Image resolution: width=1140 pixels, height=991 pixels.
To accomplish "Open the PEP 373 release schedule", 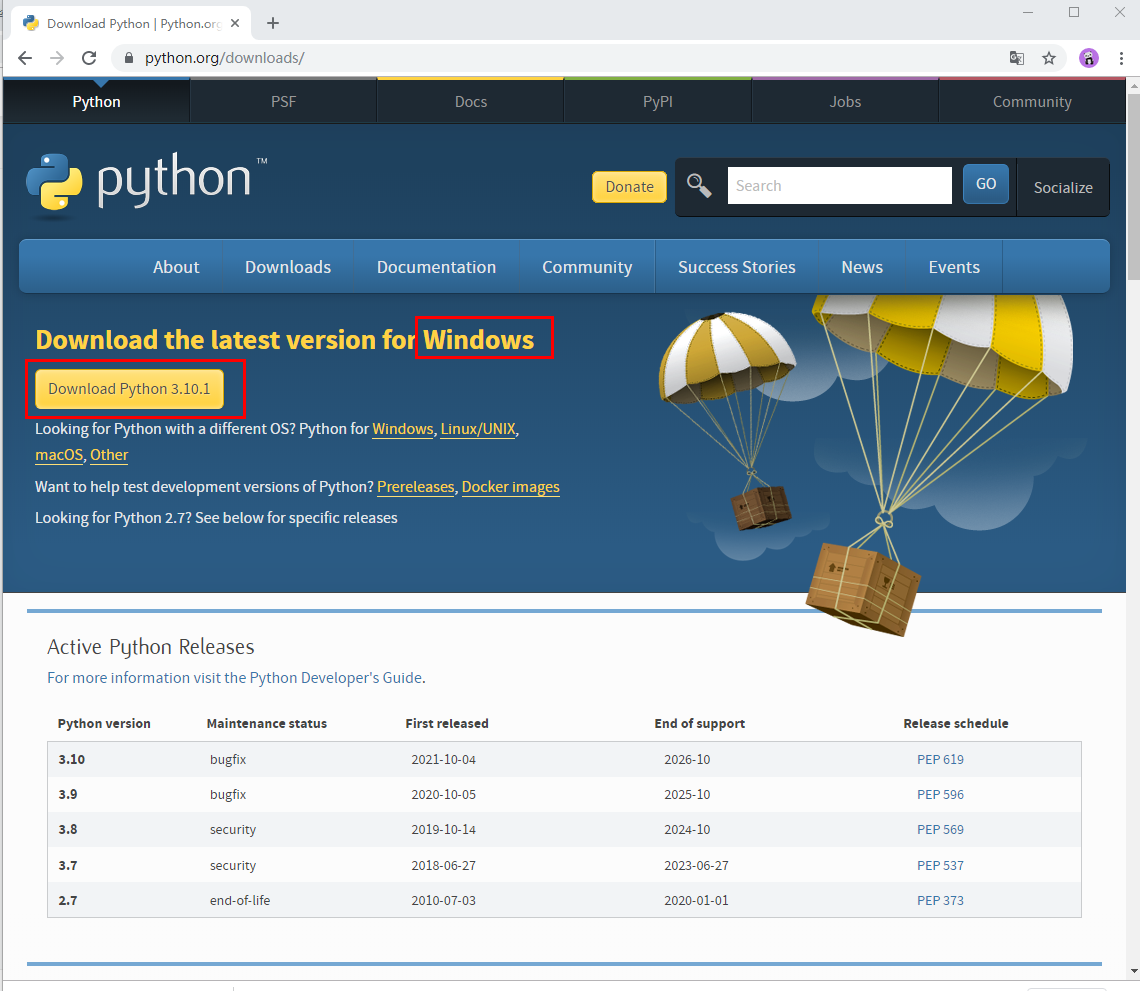I will tap(940, 900).
